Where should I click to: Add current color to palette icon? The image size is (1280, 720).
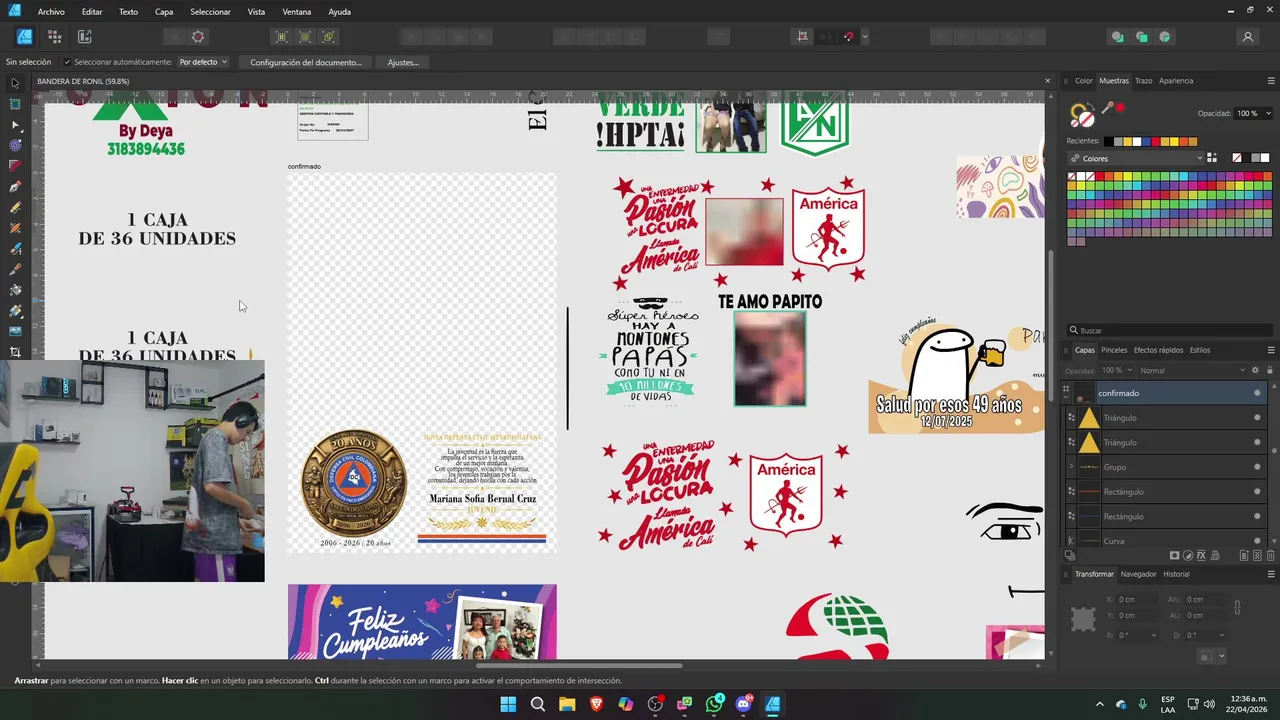click(1212, 158)
